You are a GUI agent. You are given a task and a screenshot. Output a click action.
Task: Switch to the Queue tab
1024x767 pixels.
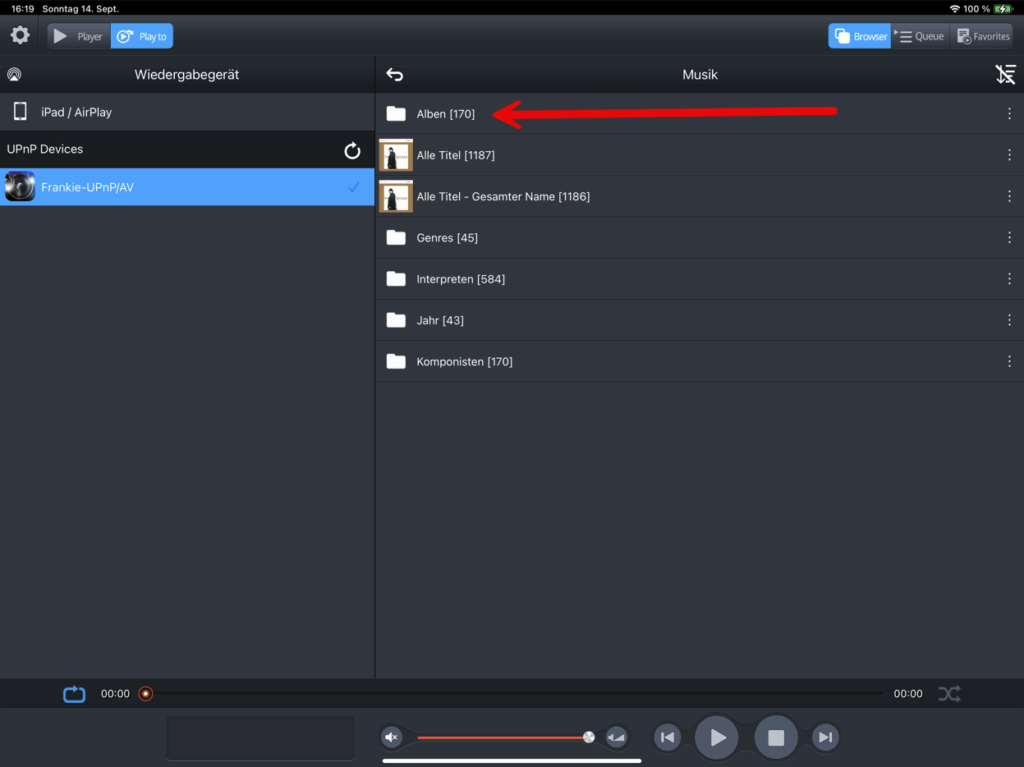pyautogui.click(x=920, y=37)
